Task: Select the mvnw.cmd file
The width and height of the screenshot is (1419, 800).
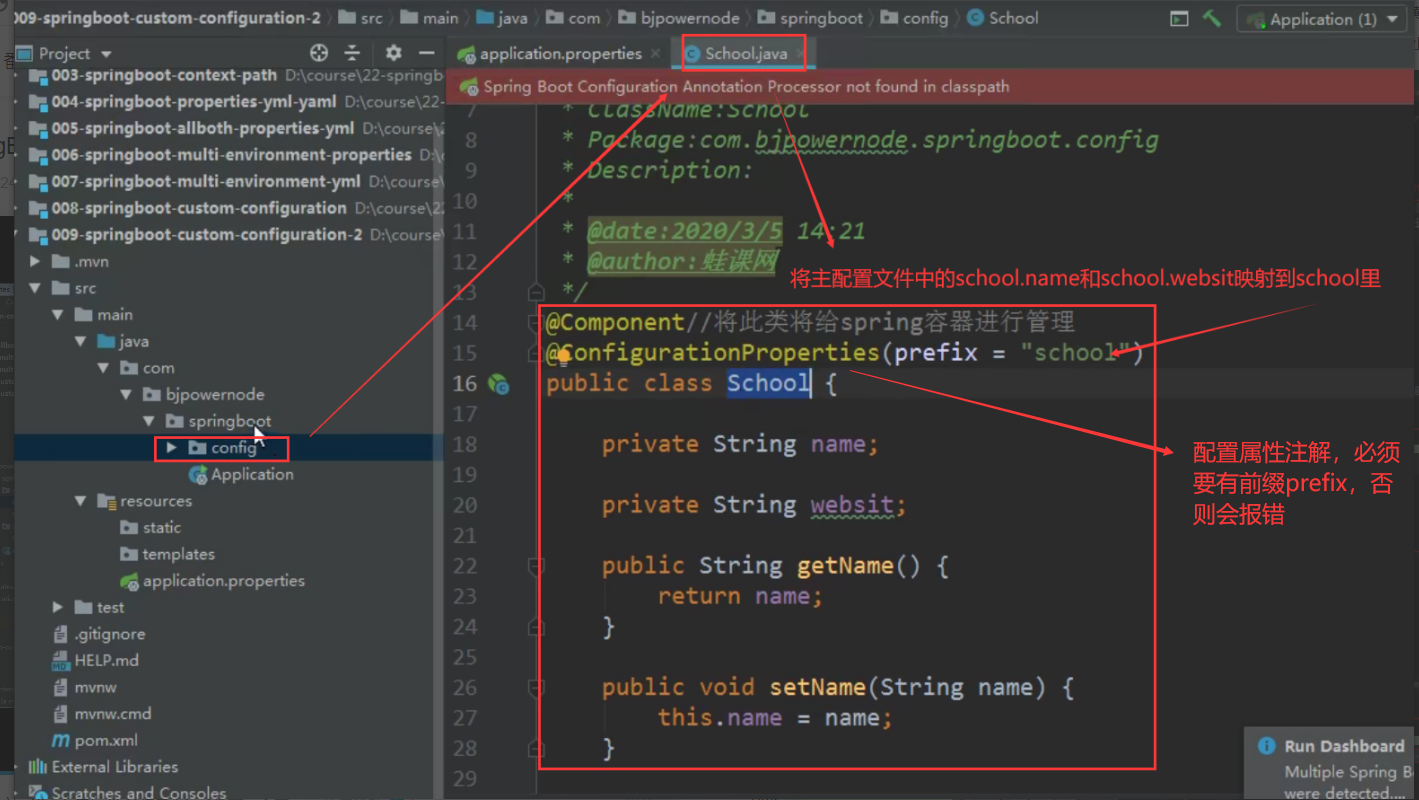Action: pos(102,714)
